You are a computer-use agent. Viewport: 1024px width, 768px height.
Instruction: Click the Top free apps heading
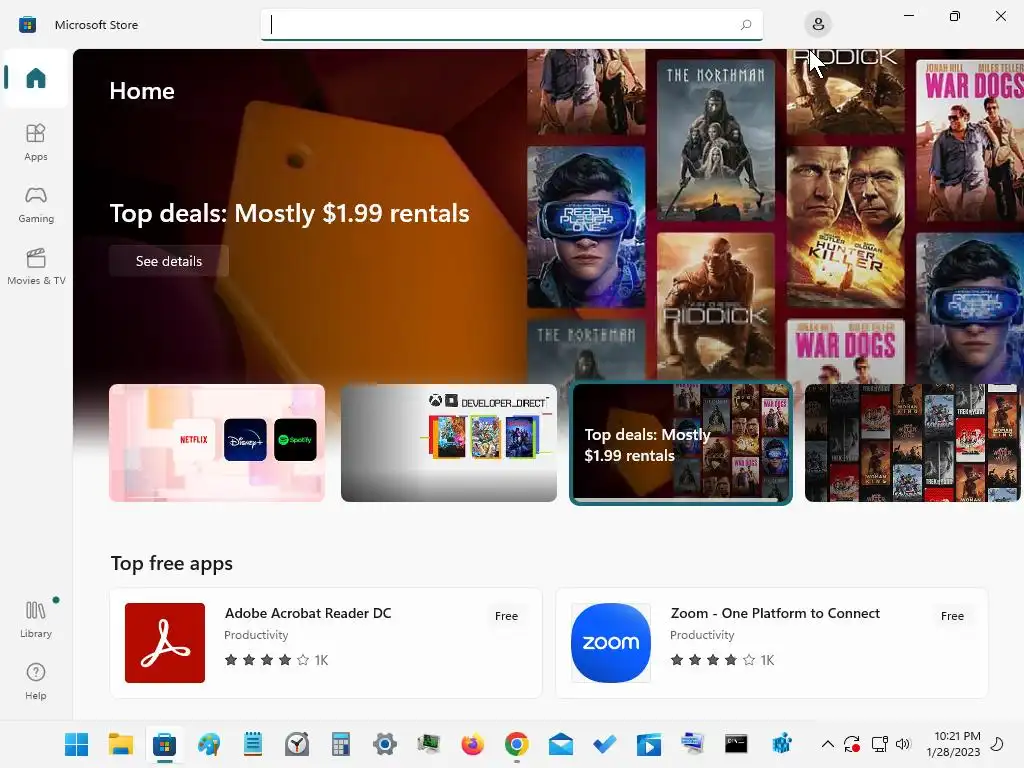(x=172, y=563)
